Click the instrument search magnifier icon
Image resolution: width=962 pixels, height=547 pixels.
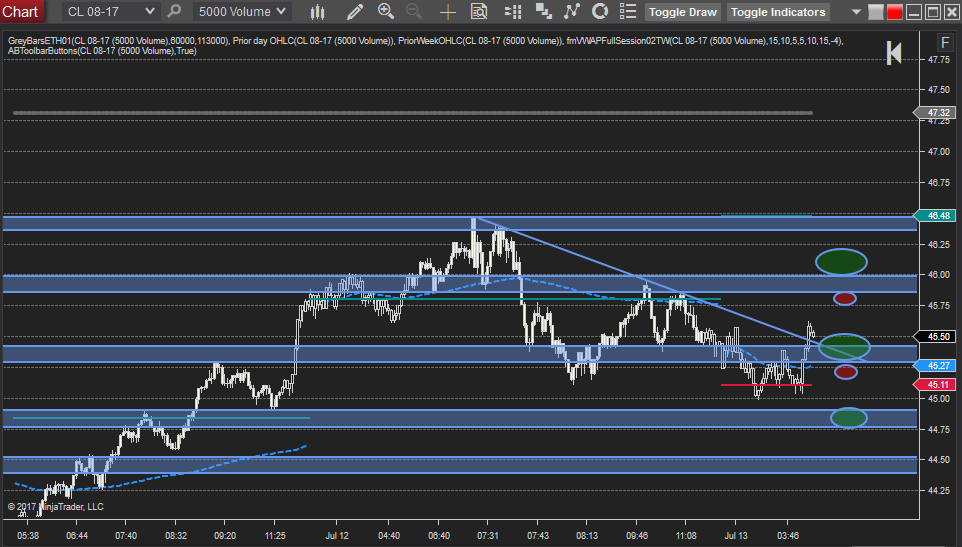[174, 11]
